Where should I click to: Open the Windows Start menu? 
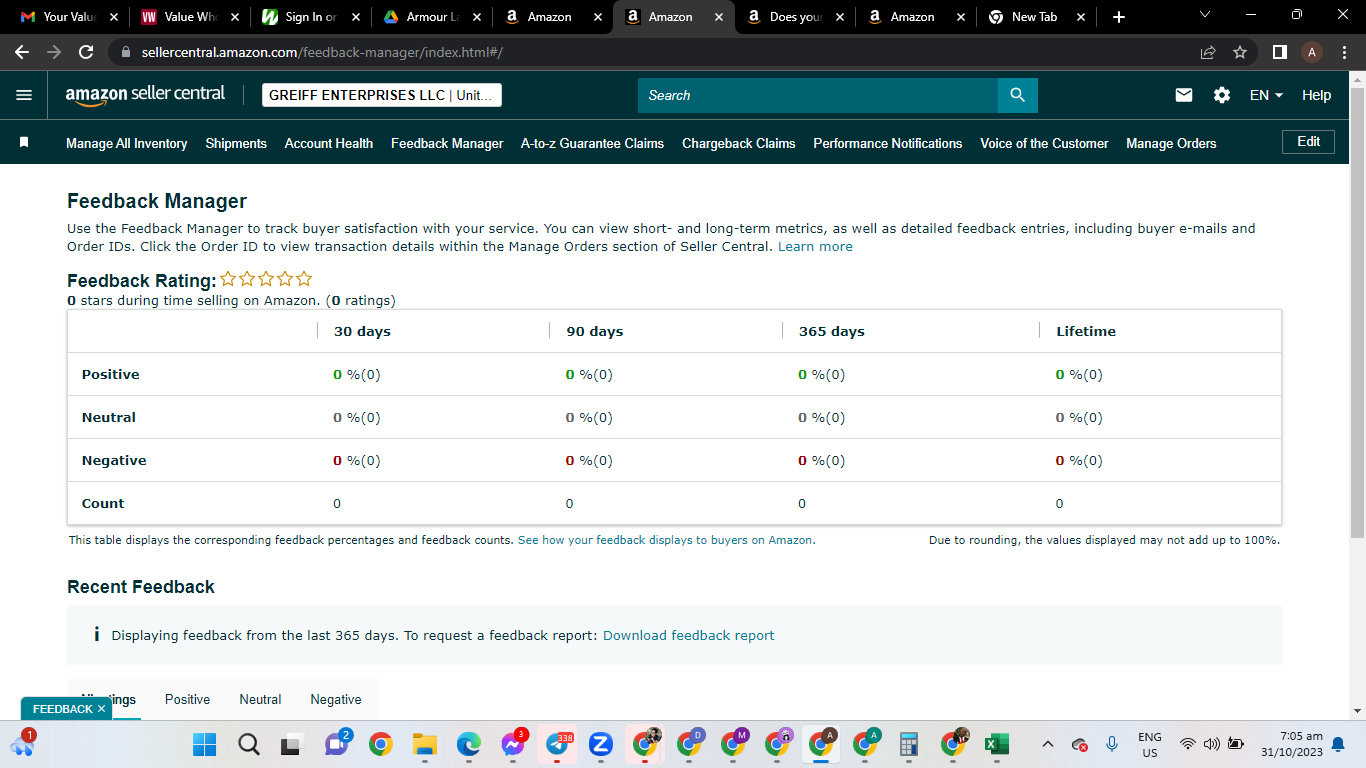(x=204, y=744)
